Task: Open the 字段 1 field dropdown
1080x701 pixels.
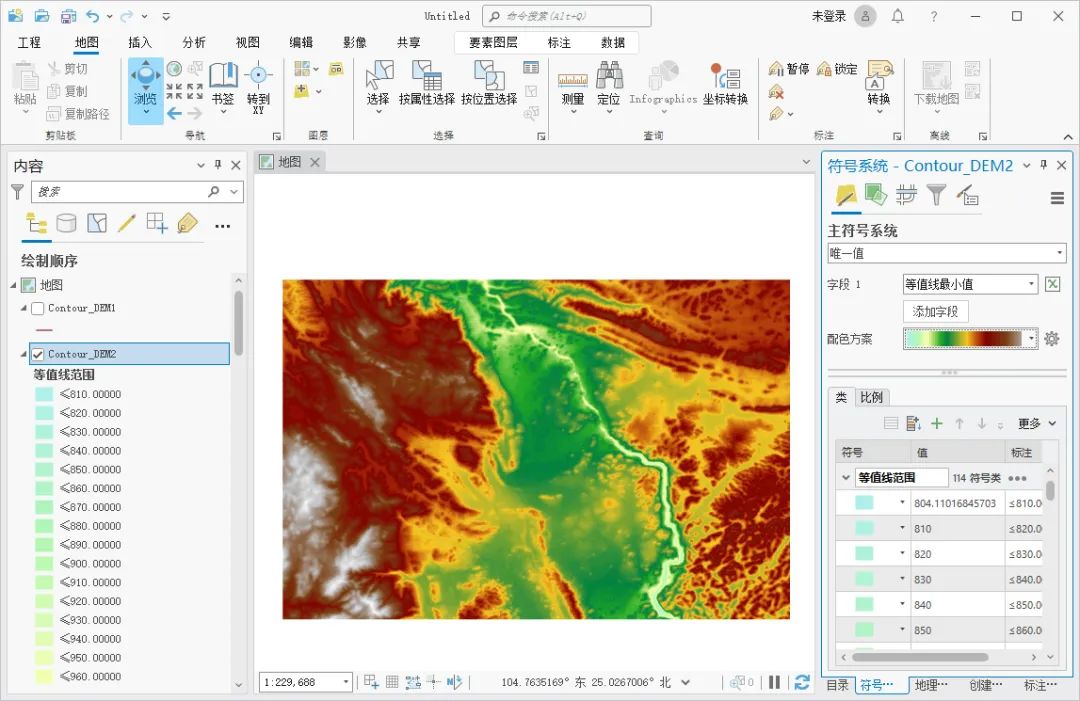Action: pyautogui.click(x=970, y=284)
